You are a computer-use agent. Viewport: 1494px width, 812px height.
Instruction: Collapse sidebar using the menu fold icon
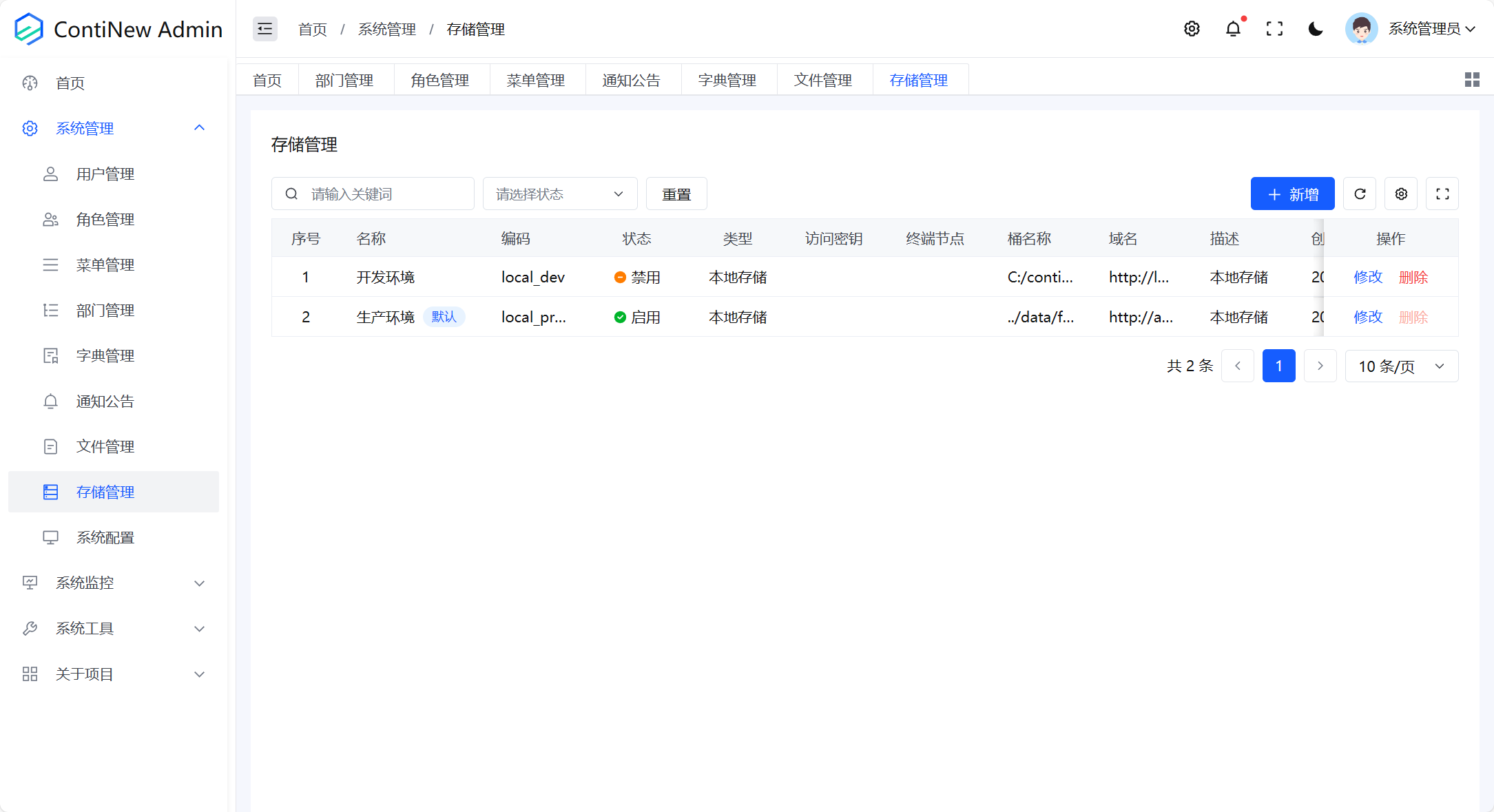pos(264,29)
